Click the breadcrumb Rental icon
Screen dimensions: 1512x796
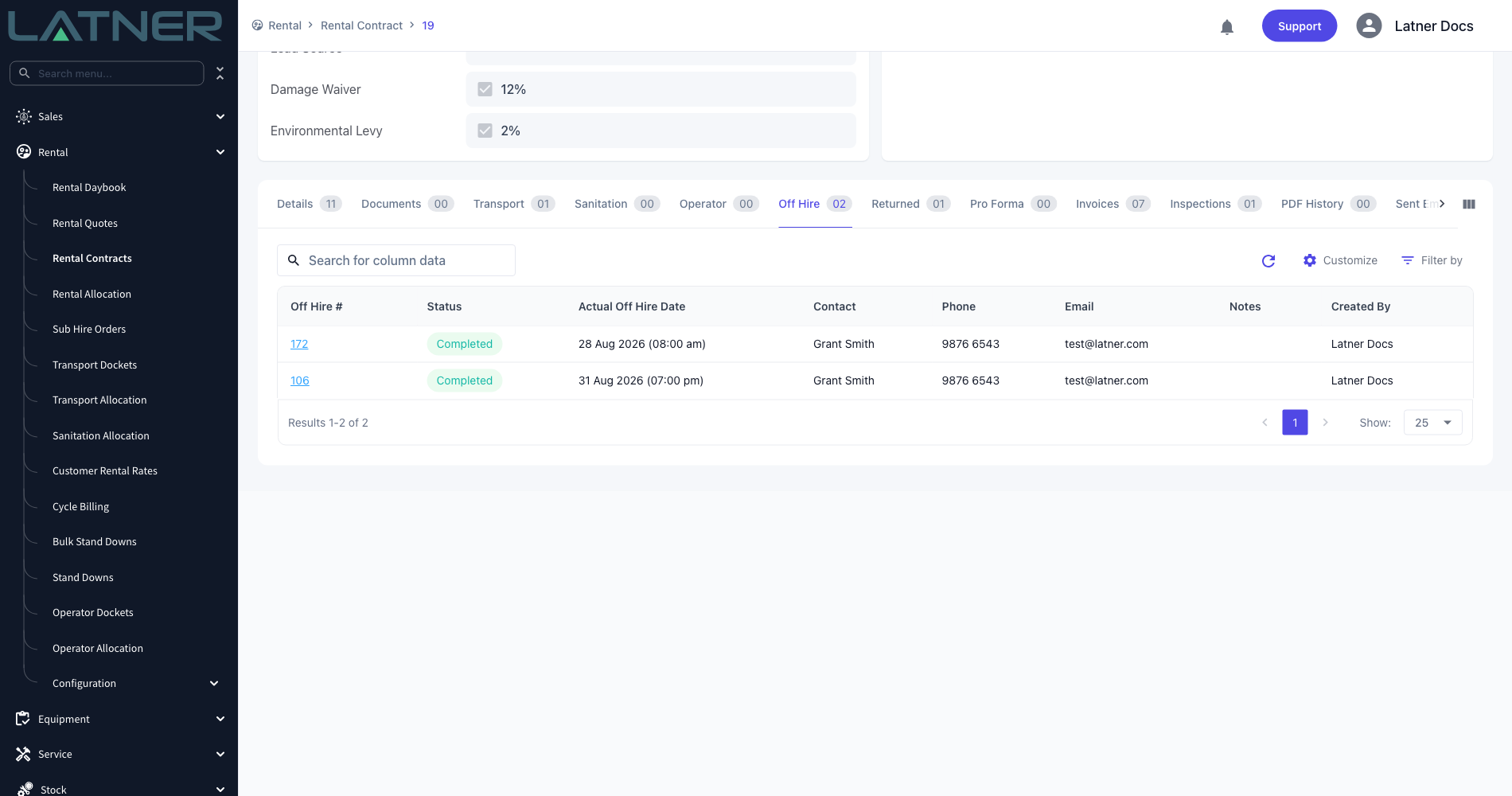click(x=257, y=25)
